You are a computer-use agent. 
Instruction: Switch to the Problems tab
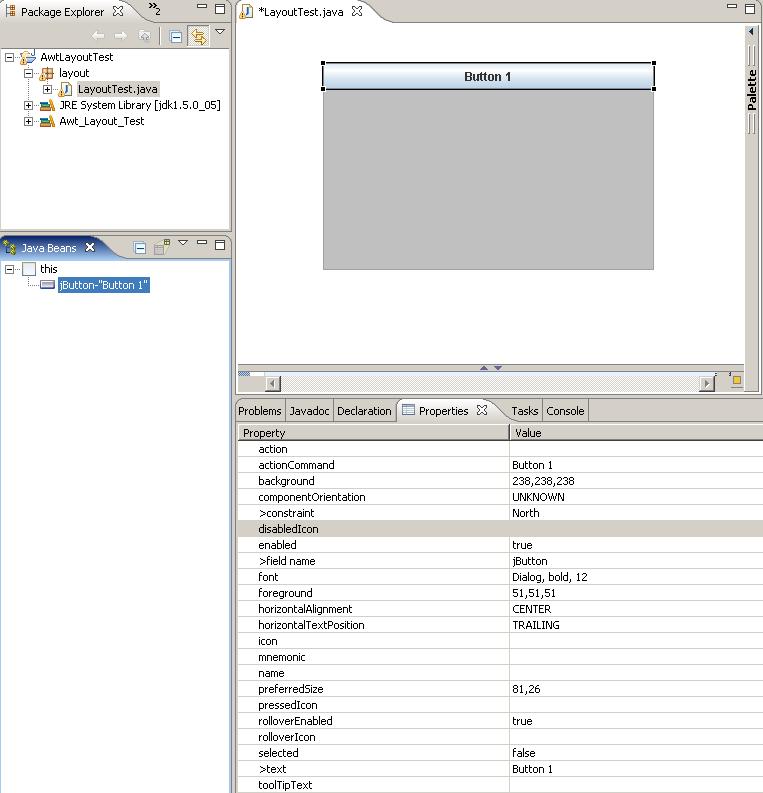[x=260, y=411]
